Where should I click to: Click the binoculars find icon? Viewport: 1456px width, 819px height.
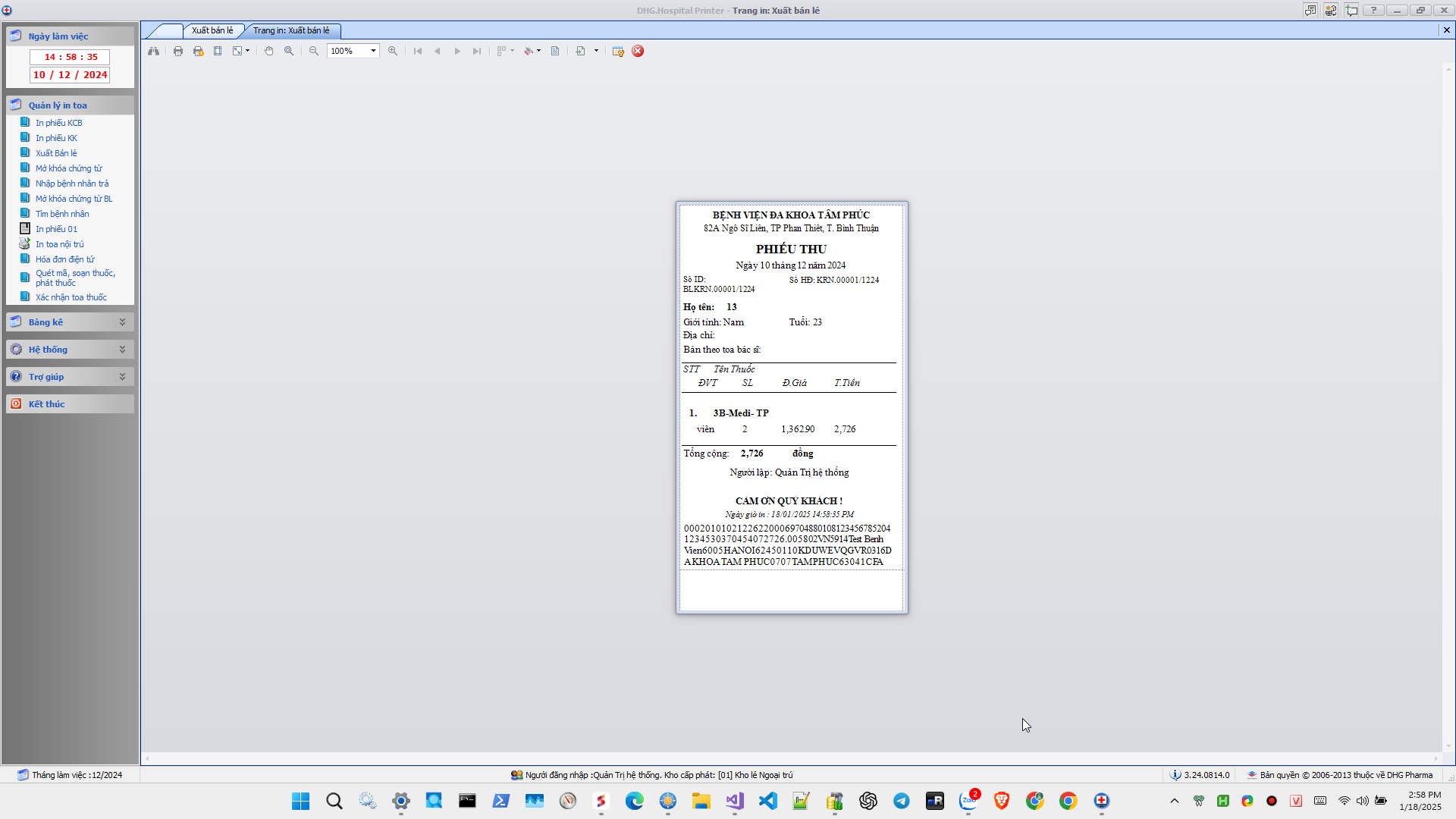[154, 51]
